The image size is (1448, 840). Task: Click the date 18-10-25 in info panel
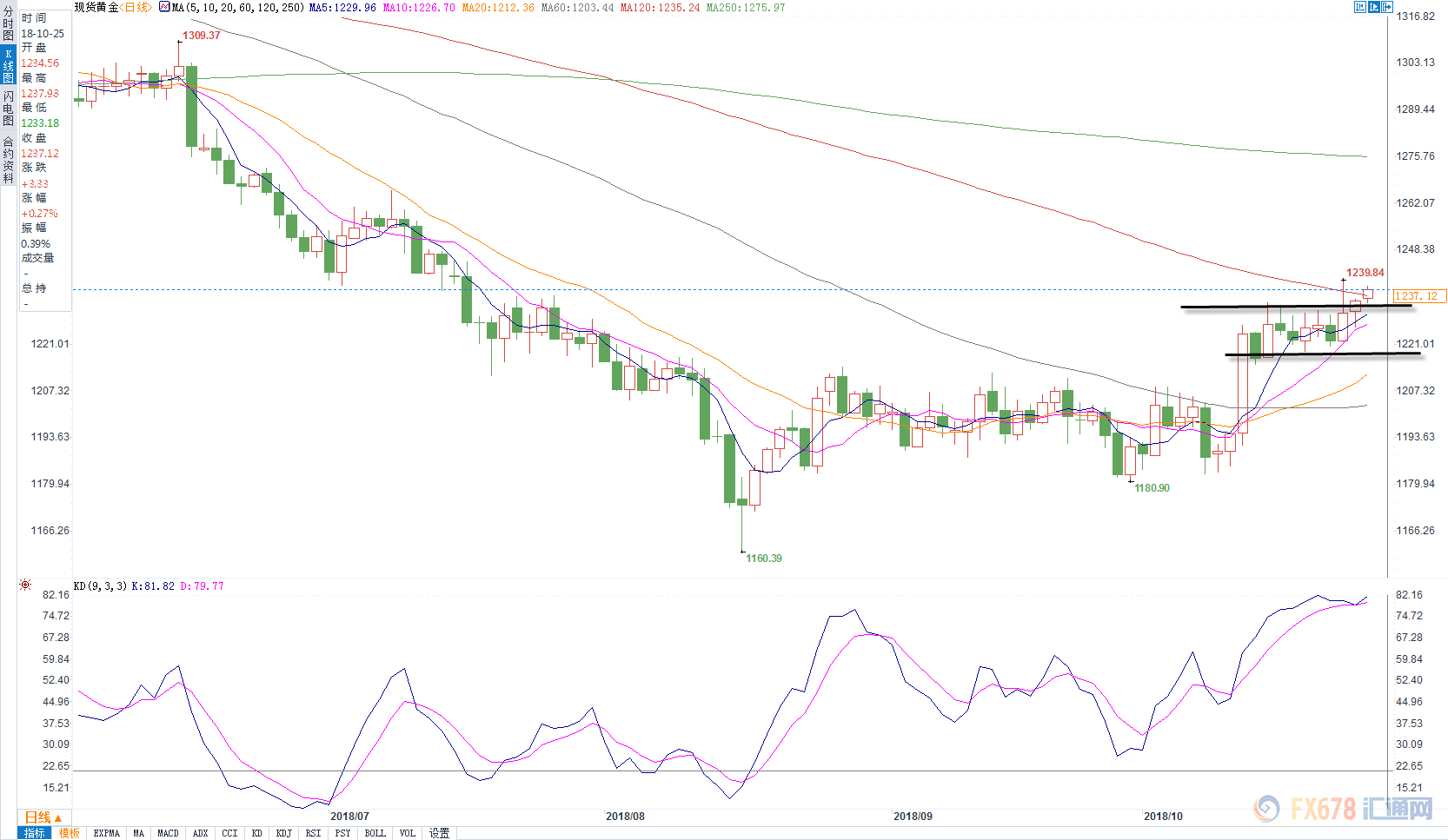(x=43, y=33)
